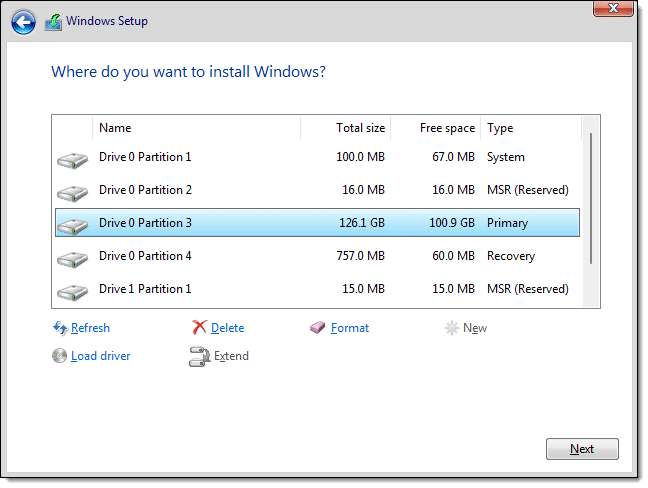648x488 pixels.
Task: Click the pink eraser Format icon
Action: point(317,328)
